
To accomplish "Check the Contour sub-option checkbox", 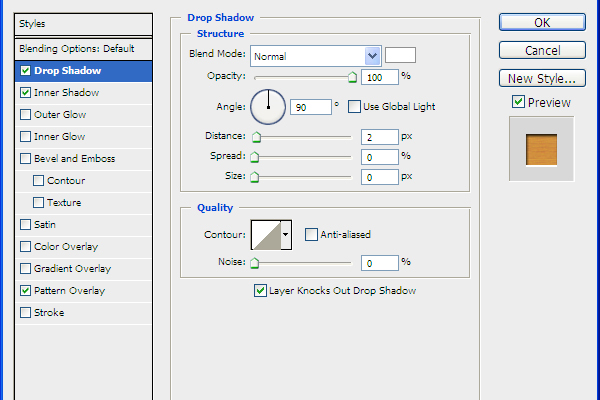I will pos(38,181).
